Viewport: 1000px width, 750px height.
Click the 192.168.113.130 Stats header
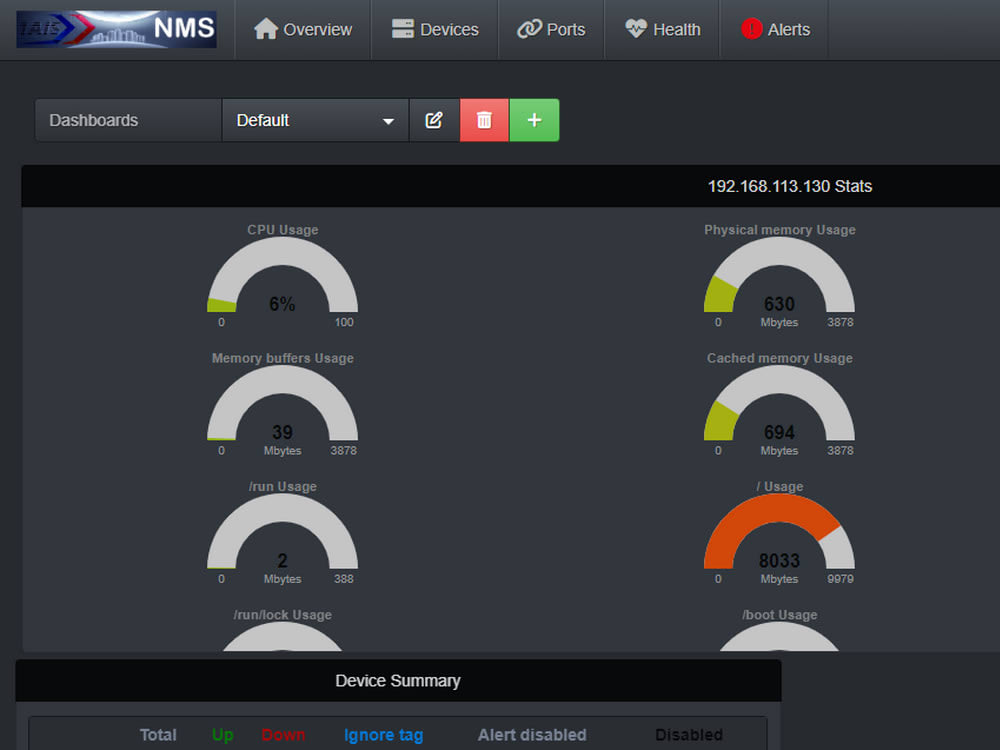coord(790,186)
